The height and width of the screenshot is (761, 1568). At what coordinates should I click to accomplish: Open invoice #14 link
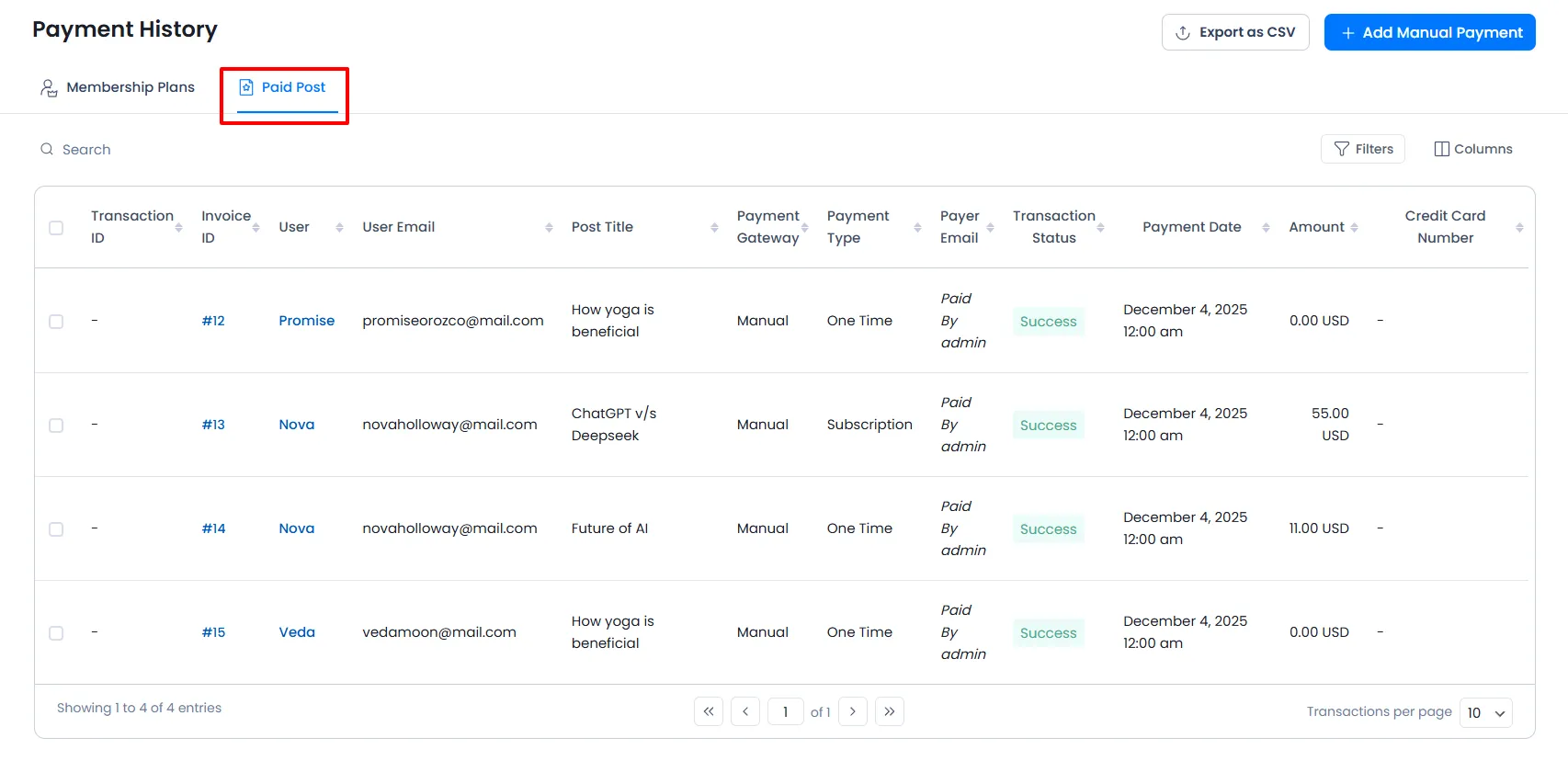coord(213,528)
